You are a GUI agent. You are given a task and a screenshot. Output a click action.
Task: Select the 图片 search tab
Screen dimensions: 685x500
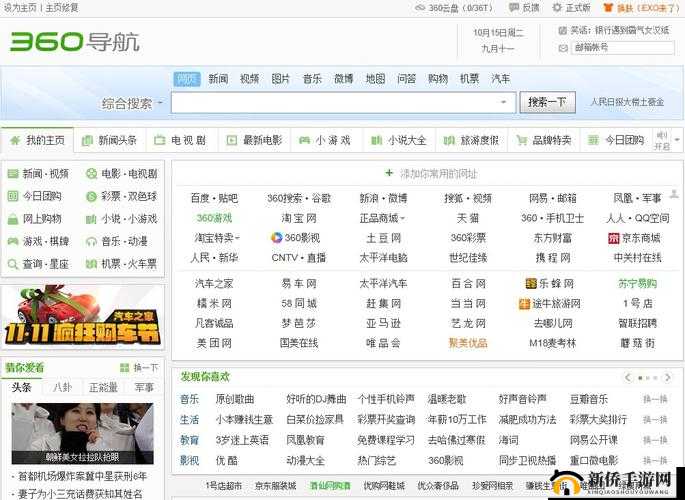(280, 79)
